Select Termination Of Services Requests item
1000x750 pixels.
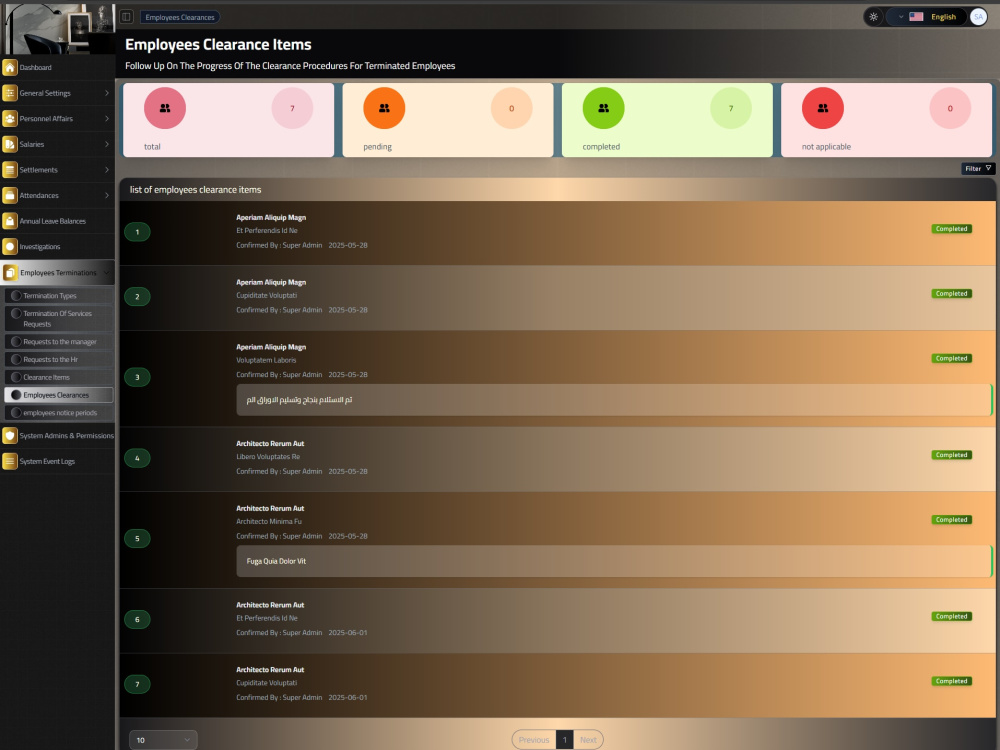point(59,318)
